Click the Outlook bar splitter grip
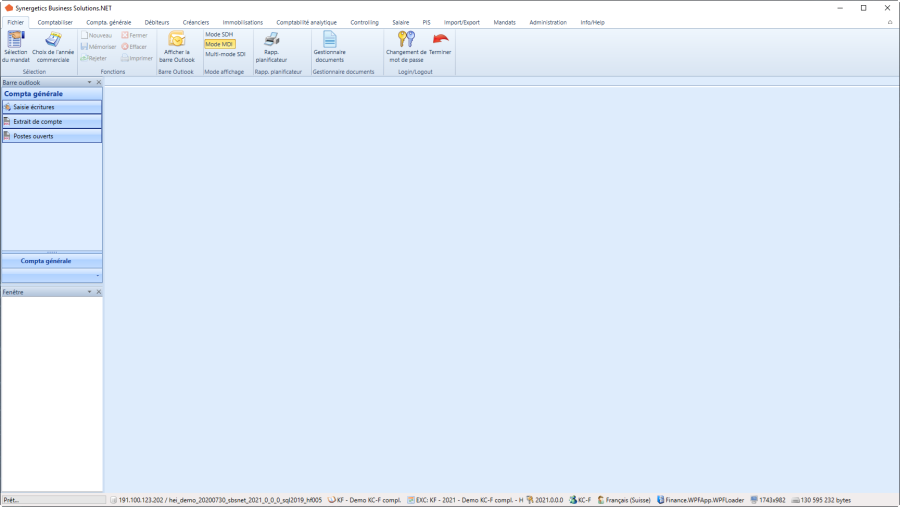The width and height of the screenshot is (900, 507). tap(52, 252)
